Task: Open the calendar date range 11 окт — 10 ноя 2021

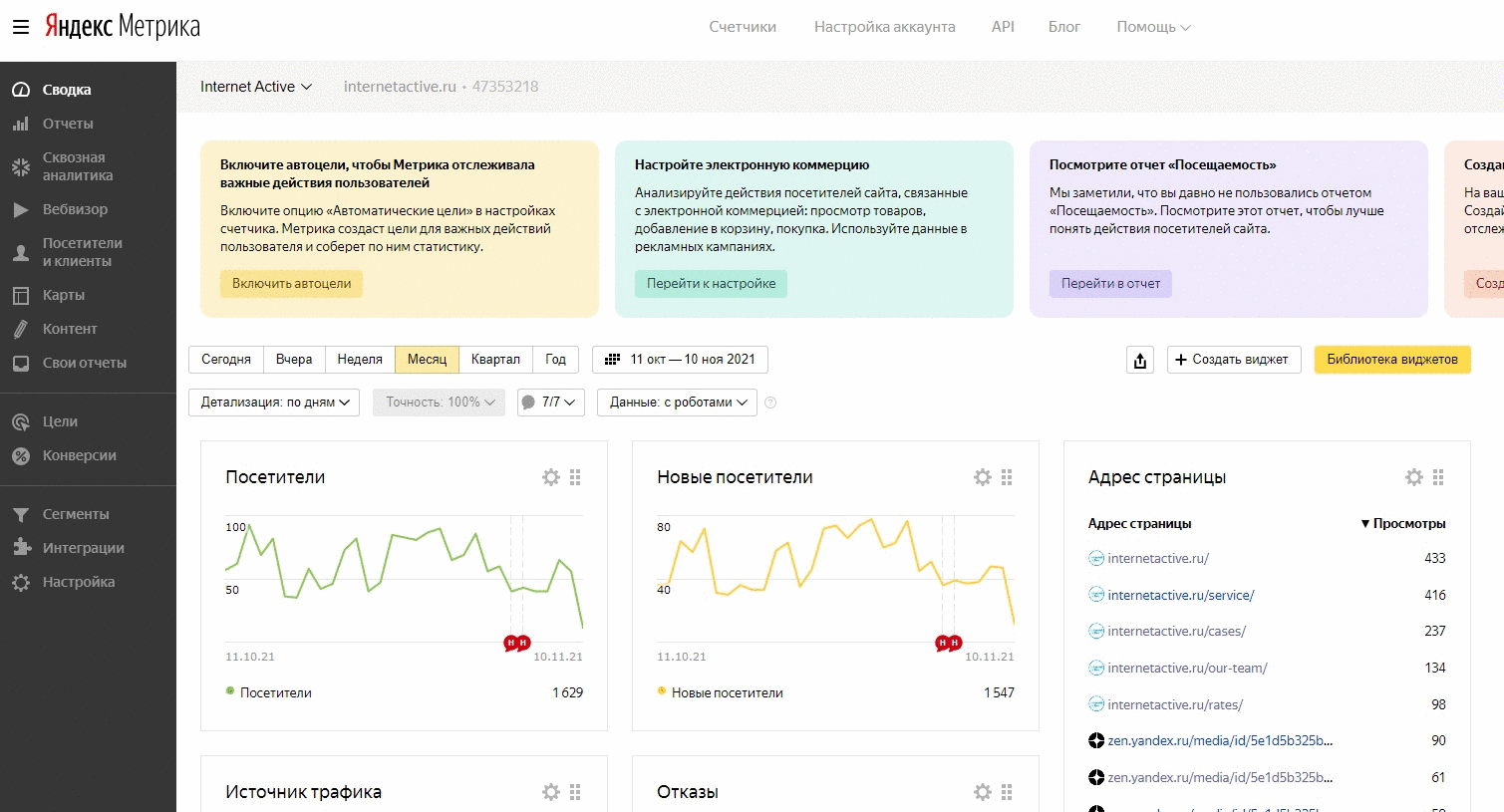Action: tap(680, 360)
